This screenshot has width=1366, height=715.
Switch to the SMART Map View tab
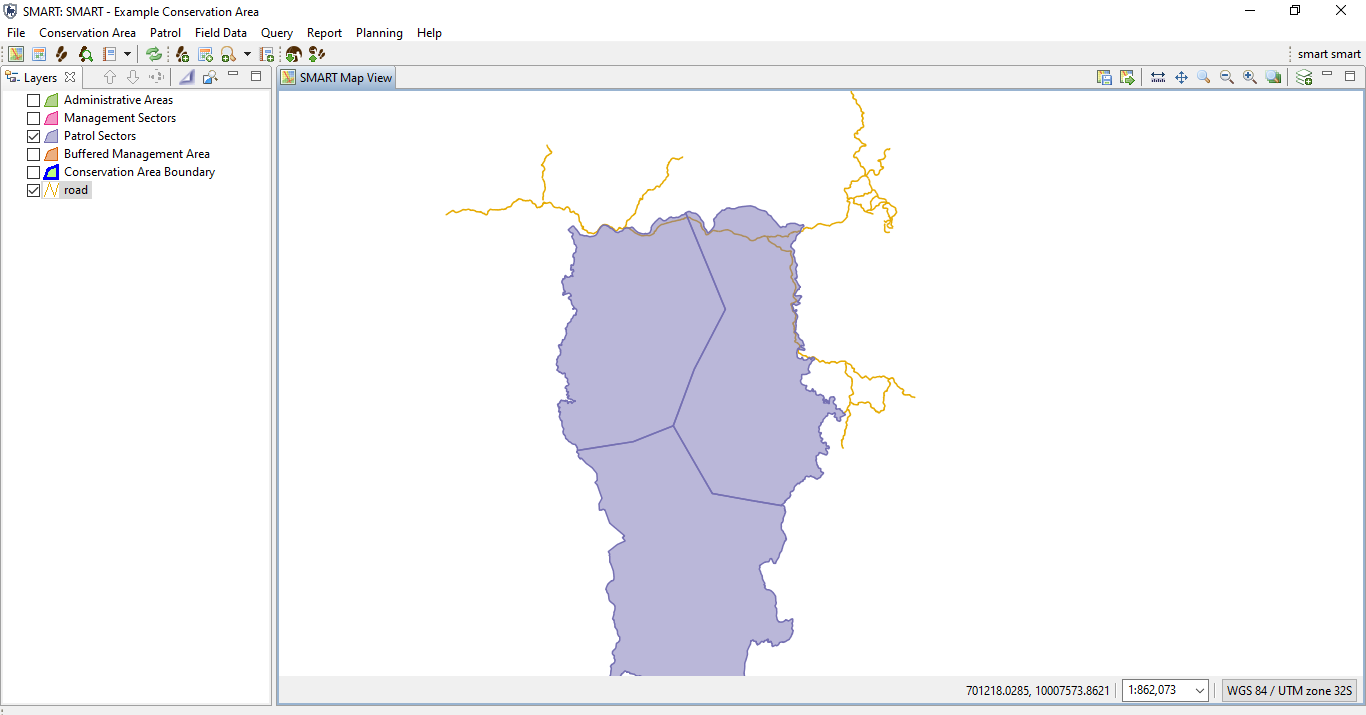click(337, 78)
